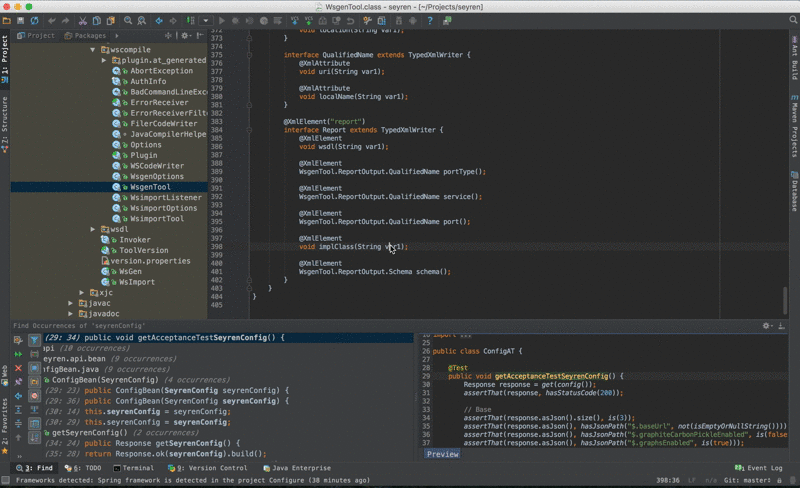The height and width of the screenshot is (488, 800).
Task: Click the Find panel settings gear icon
Action: 767,326
